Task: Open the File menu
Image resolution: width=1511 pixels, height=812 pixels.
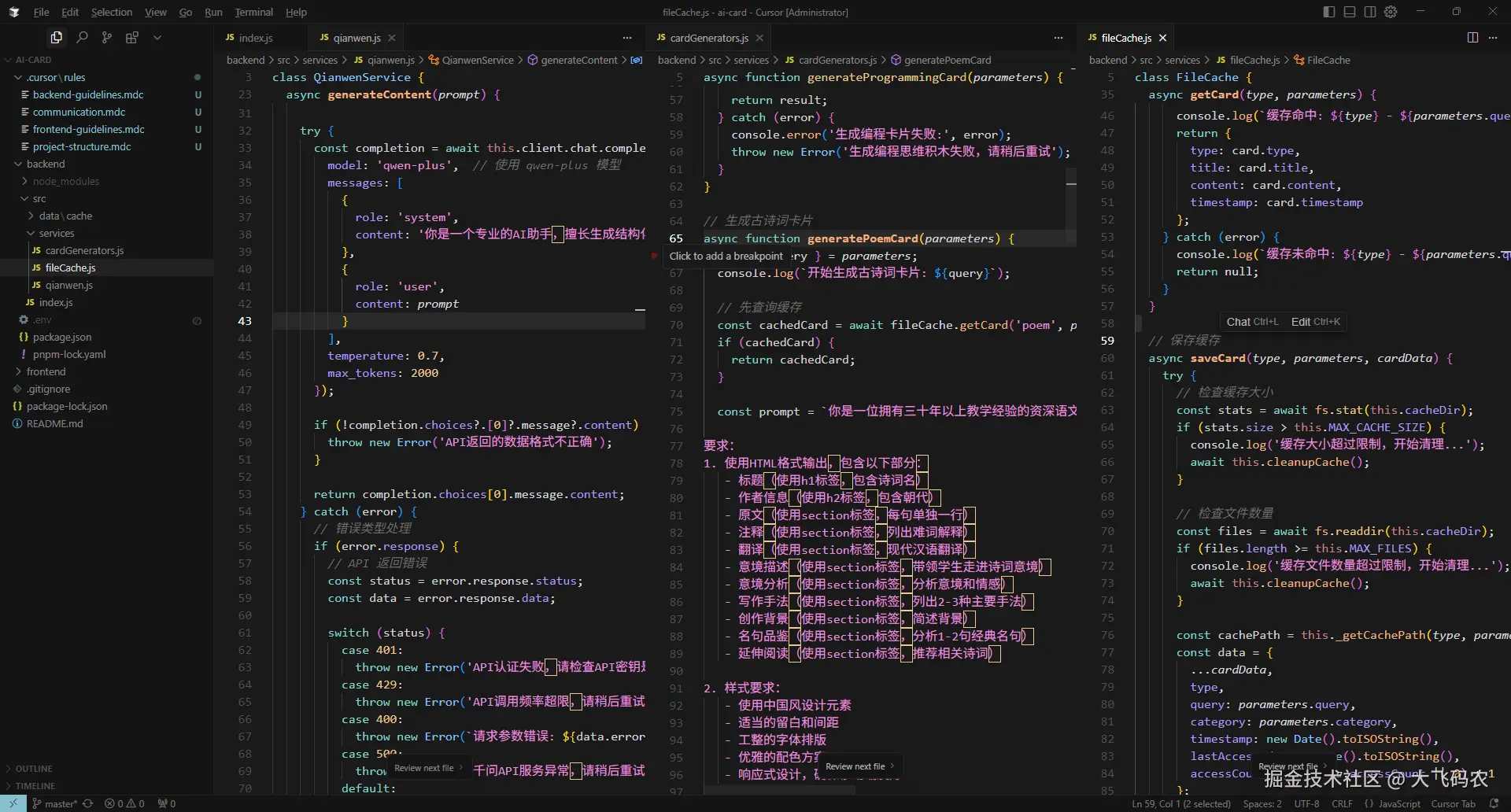Action: click(x=41, y=12)
